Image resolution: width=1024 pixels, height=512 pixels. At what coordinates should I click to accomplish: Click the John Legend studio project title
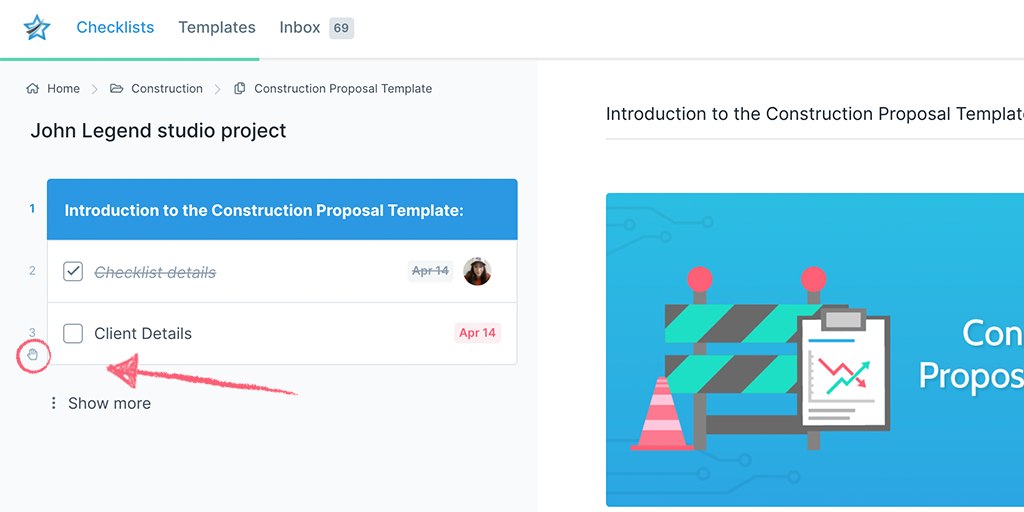(158, 131)
